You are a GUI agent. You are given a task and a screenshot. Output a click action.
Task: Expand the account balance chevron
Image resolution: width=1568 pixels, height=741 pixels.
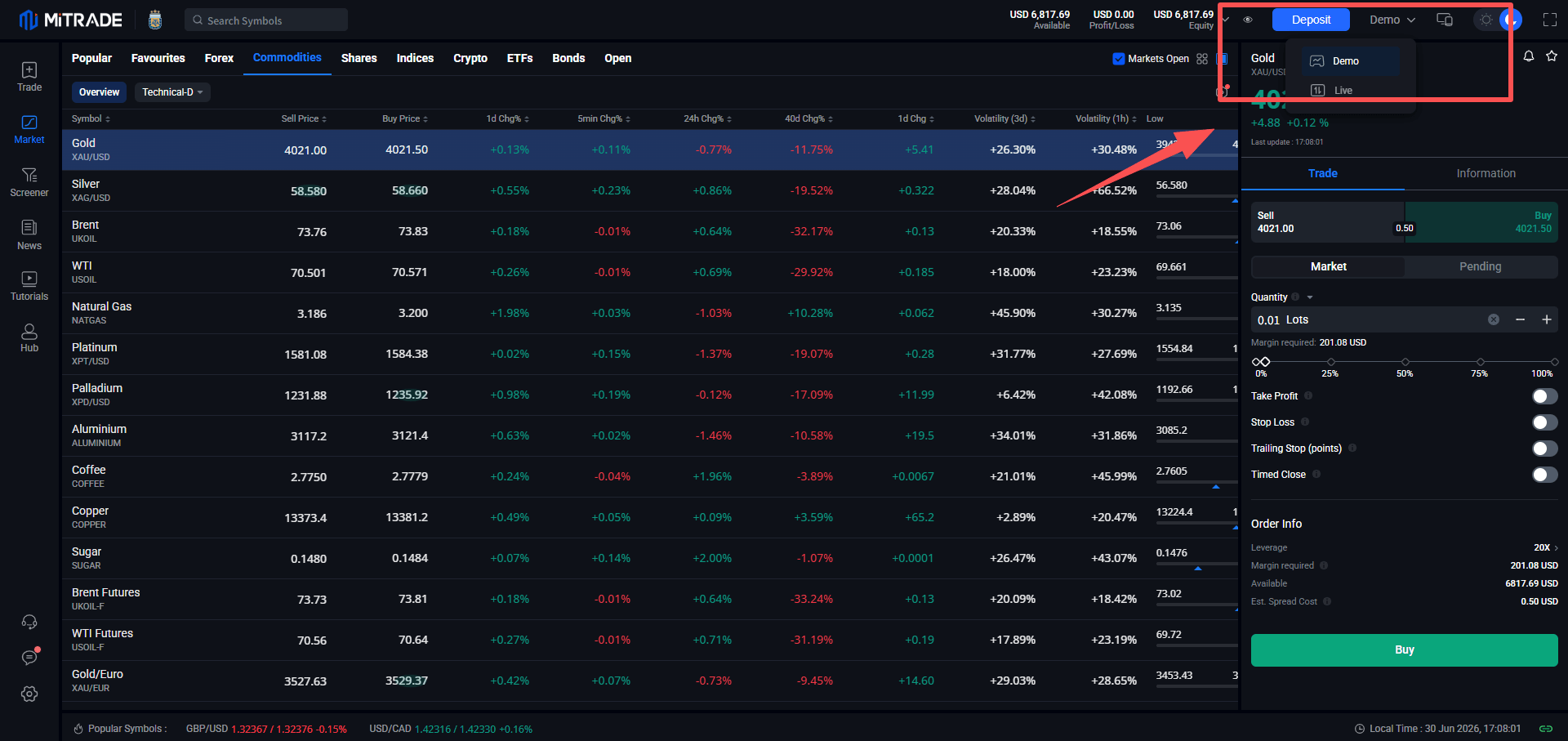pyautogui.click(x=1226, y=20)
